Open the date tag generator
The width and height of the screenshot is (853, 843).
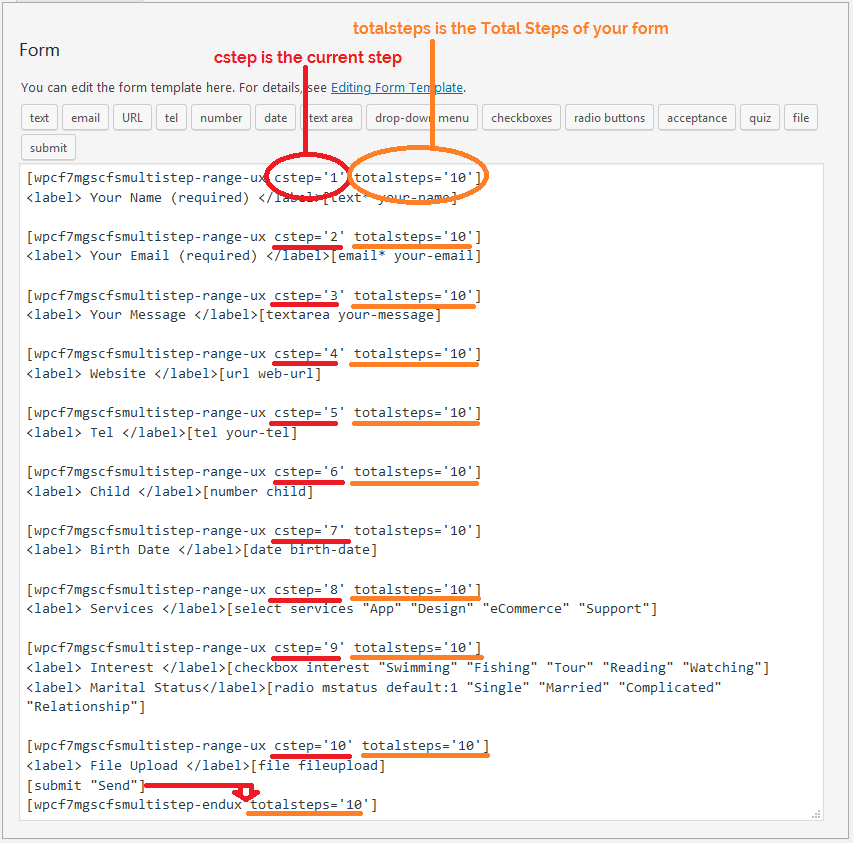275,118
